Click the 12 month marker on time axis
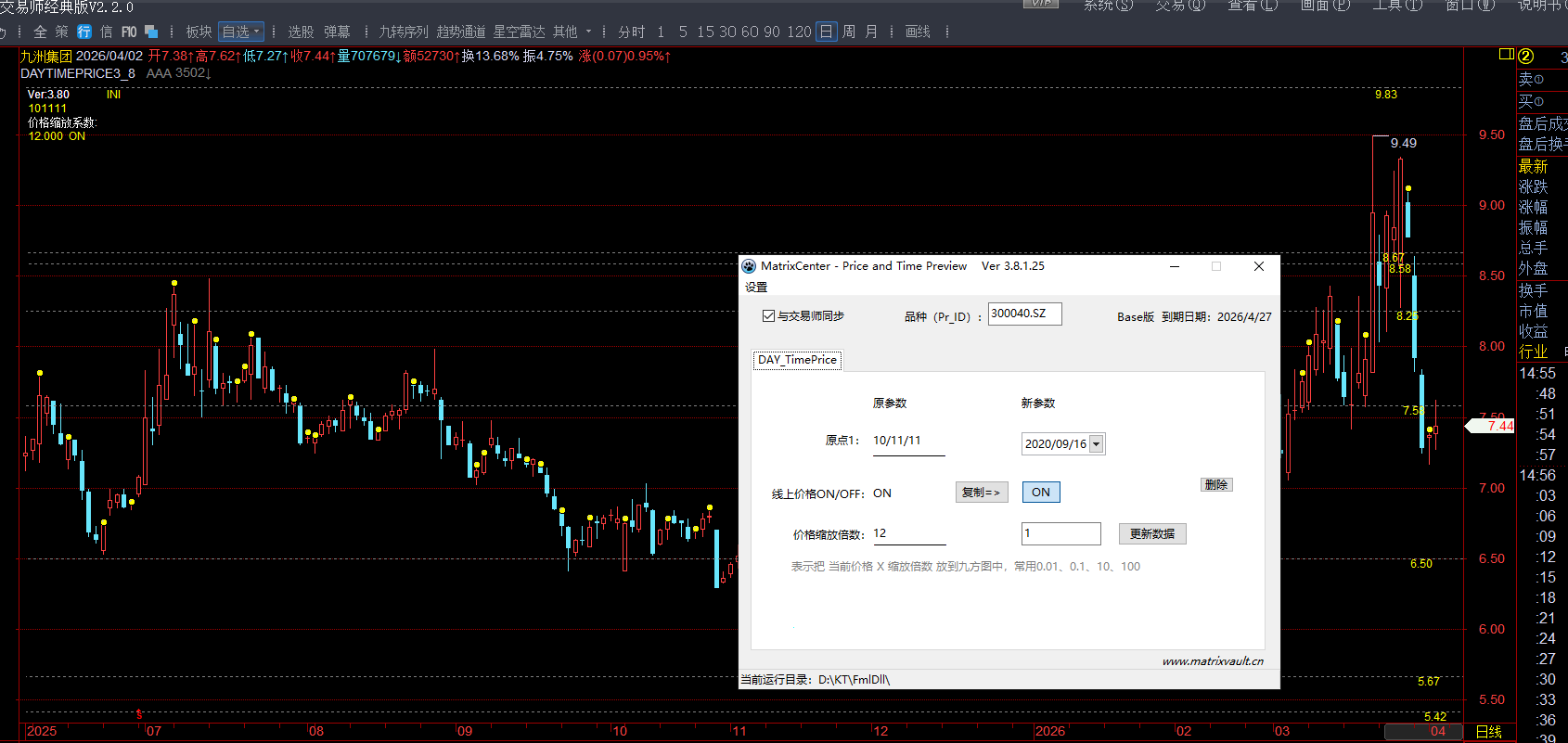1568x743 pixels. point(880,731)
